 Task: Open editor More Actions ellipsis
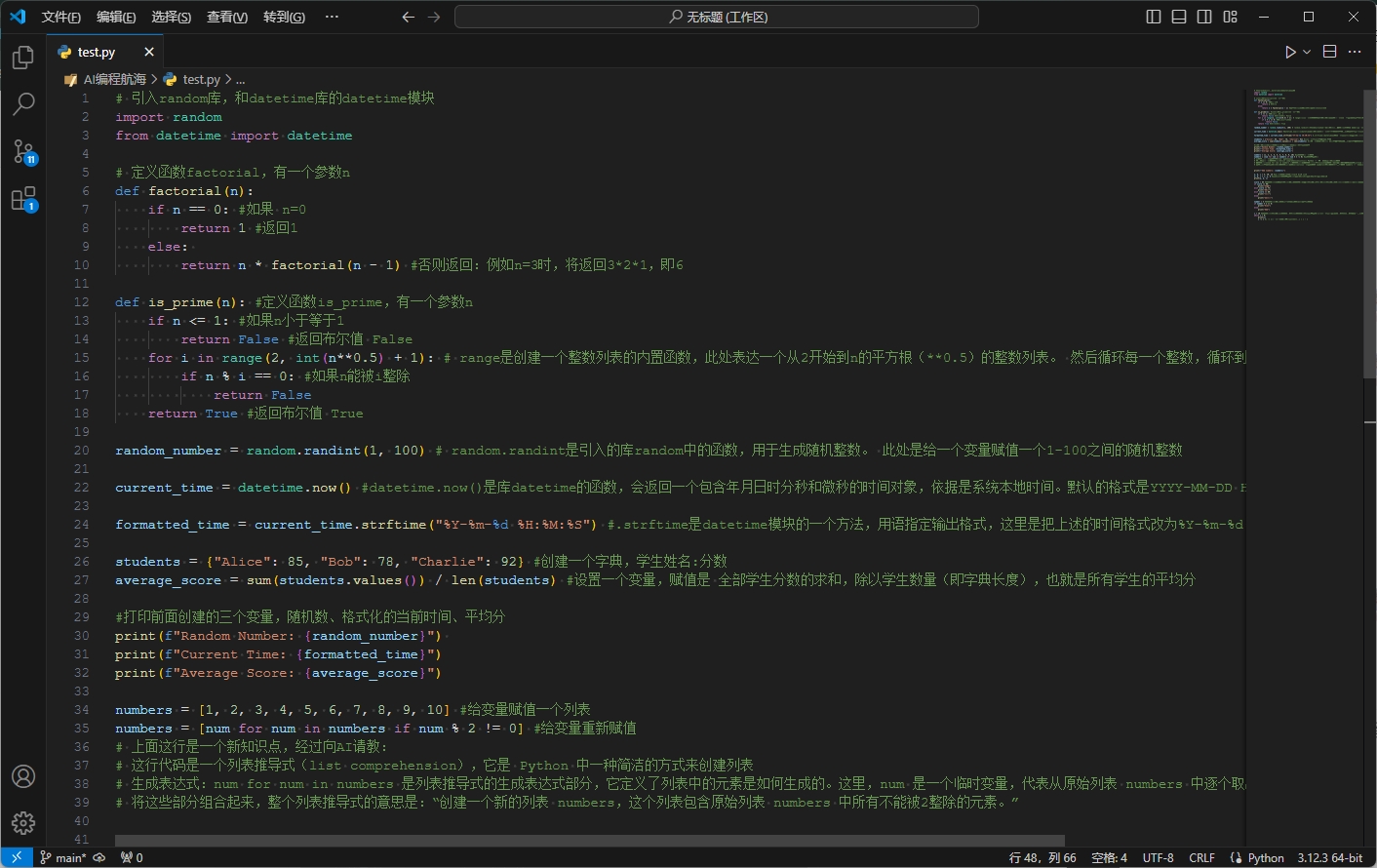click(1355, 52)
